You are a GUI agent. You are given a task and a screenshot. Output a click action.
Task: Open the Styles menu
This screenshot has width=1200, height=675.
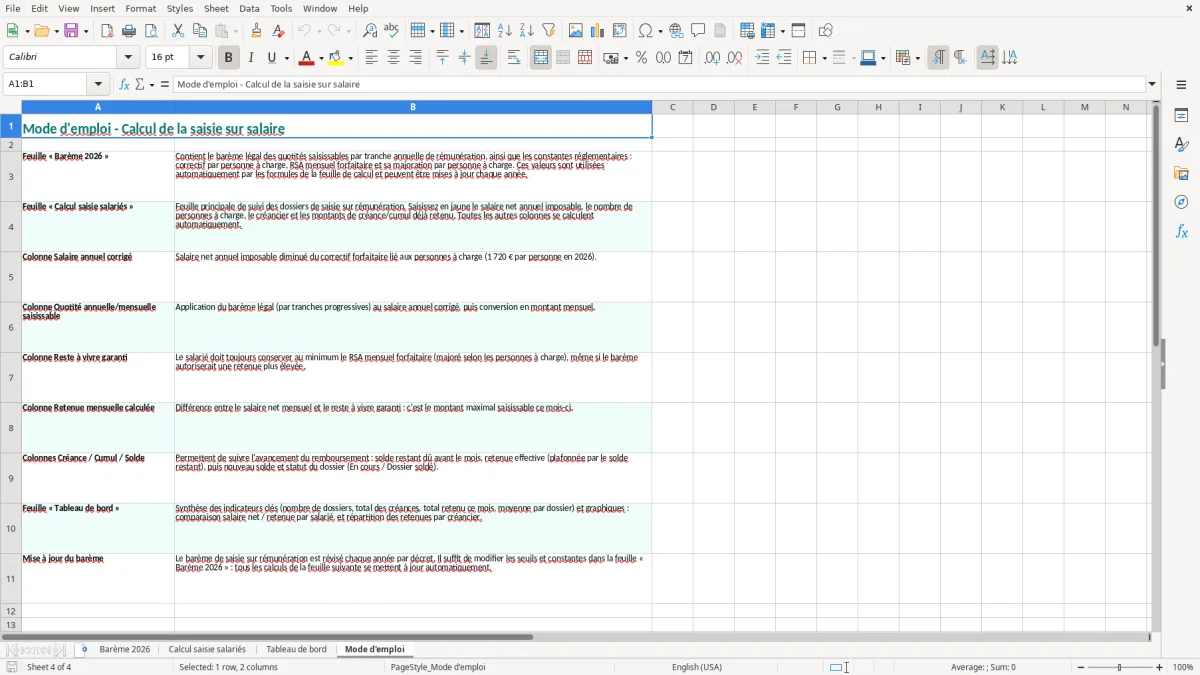pos(180,8)
